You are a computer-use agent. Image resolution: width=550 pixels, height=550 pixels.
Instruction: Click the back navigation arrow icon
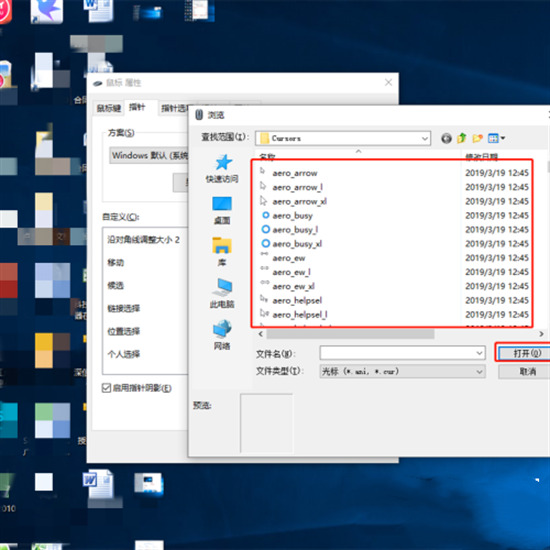pos(446,139)
